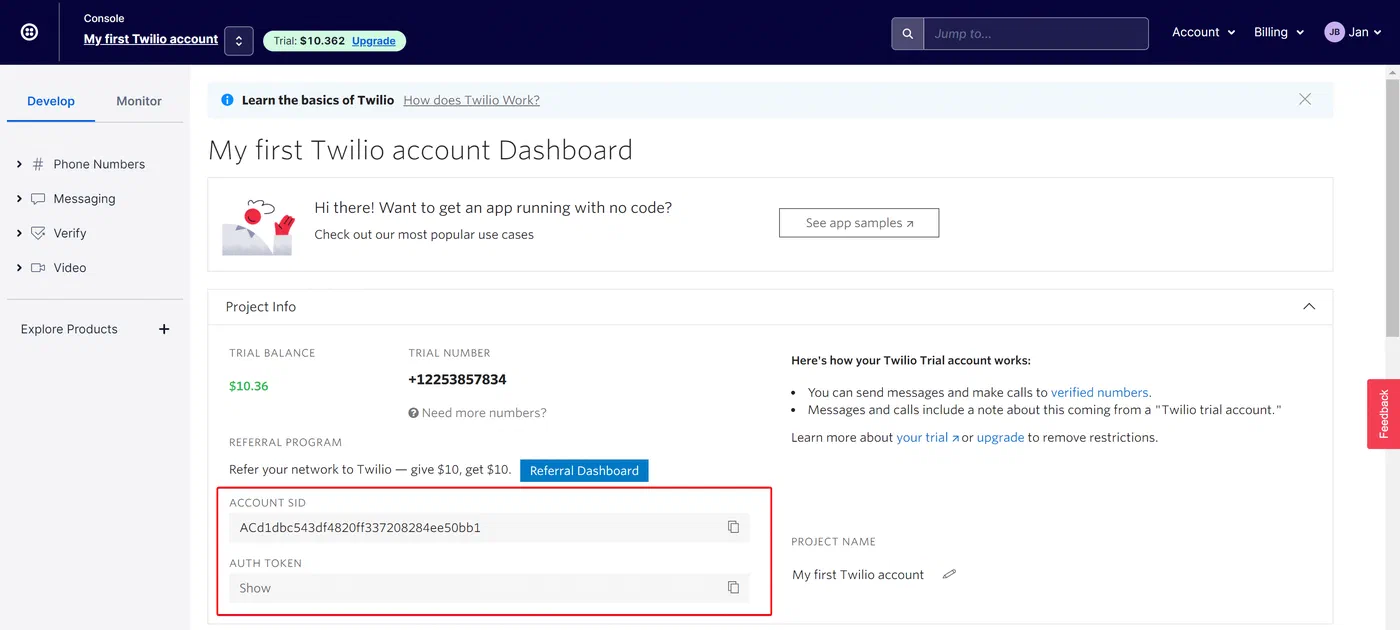Click the upgrade link to remove restrictions
This screenshot has height=630, width=1400.
click(1000, 437)
